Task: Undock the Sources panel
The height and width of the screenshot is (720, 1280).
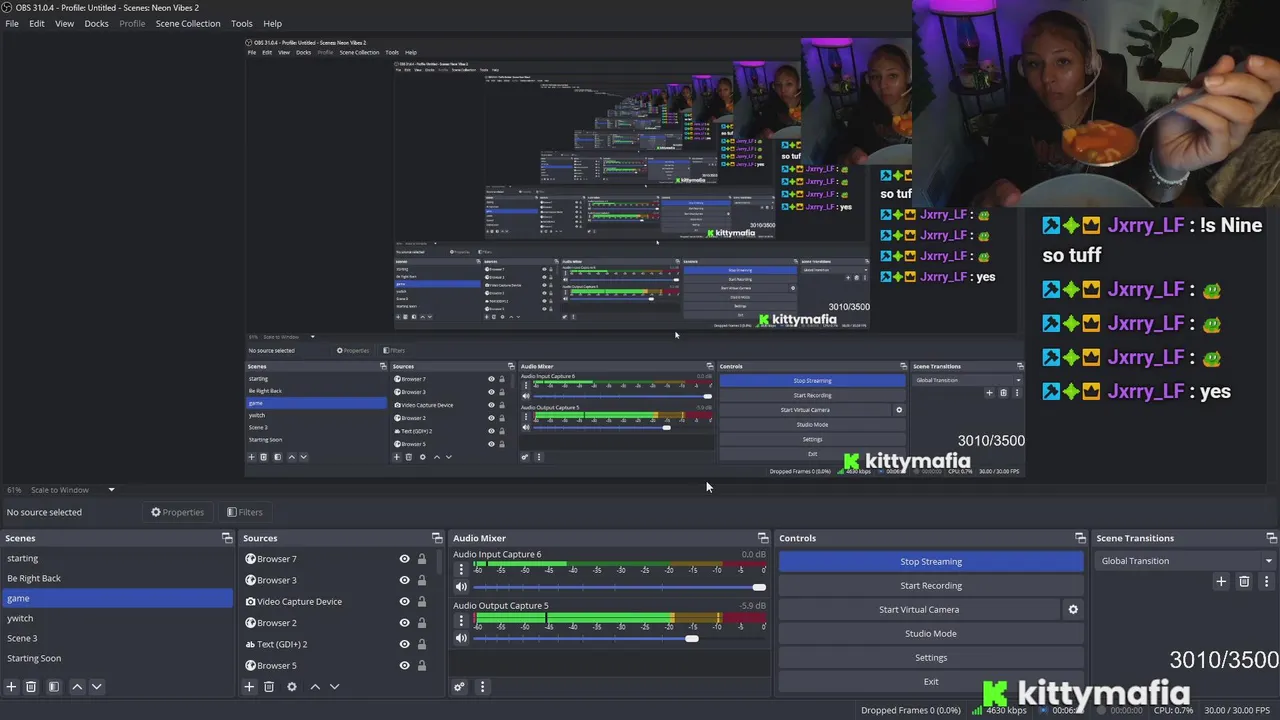Action: pyautogui.click(x=437, y=538)
